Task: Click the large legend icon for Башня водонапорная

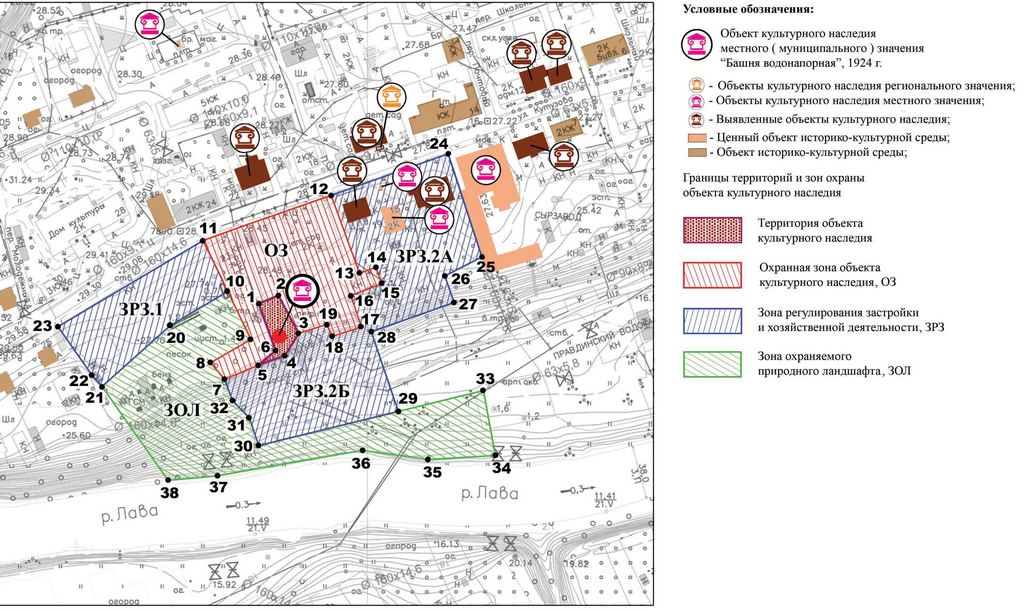Action: (x=697, y=47)
